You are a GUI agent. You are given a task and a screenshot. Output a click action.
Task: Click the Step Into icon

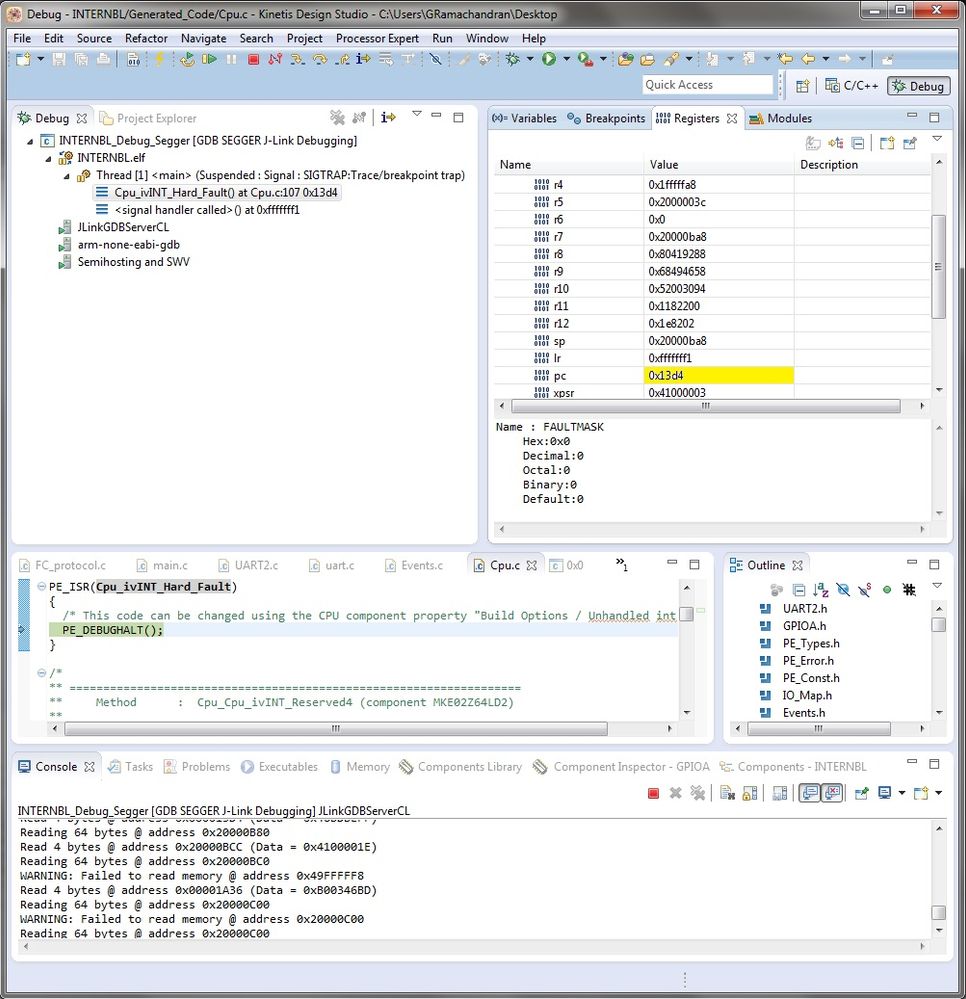(x=297, y=59)
